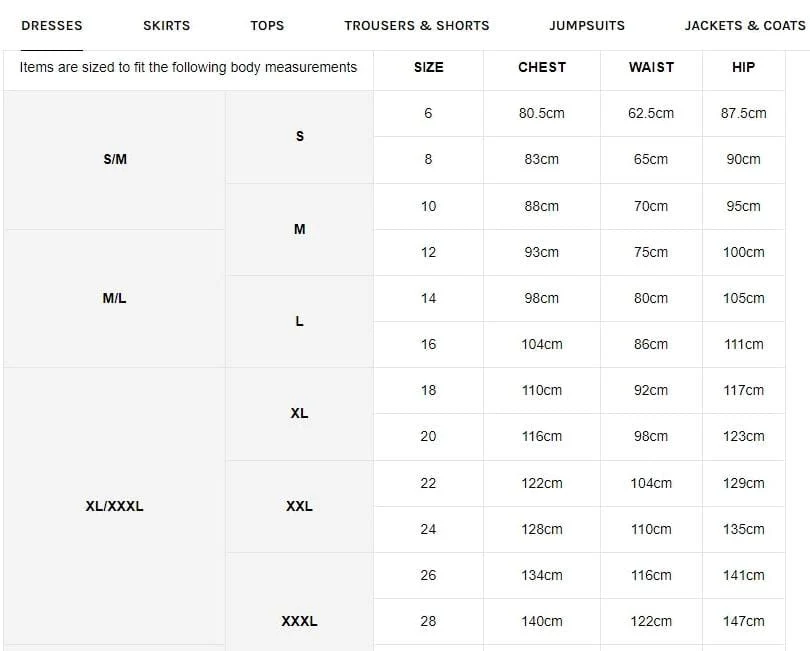
Task: Click the body measurements description text
Action: [x=188, y=67]
